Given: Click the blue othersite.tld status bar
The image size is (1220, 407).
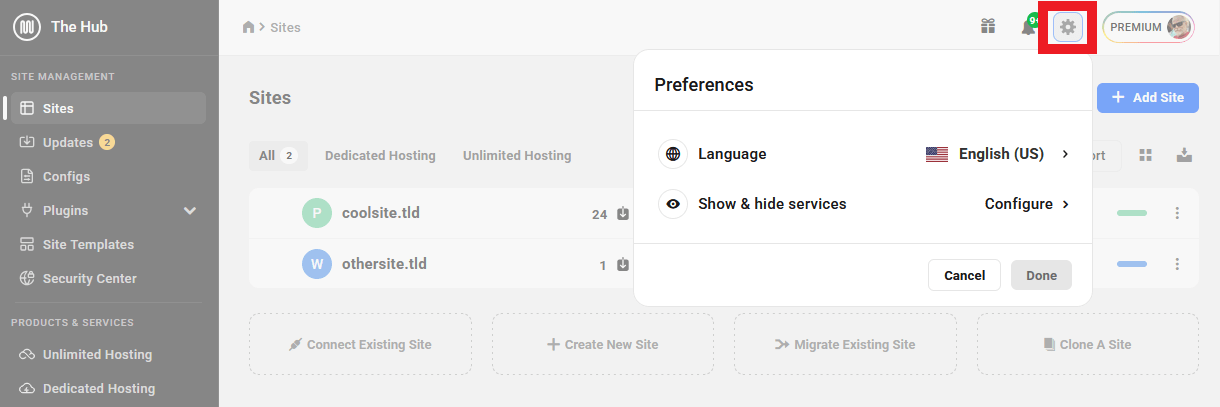Looking at the screenshot, I should 1132,264.
